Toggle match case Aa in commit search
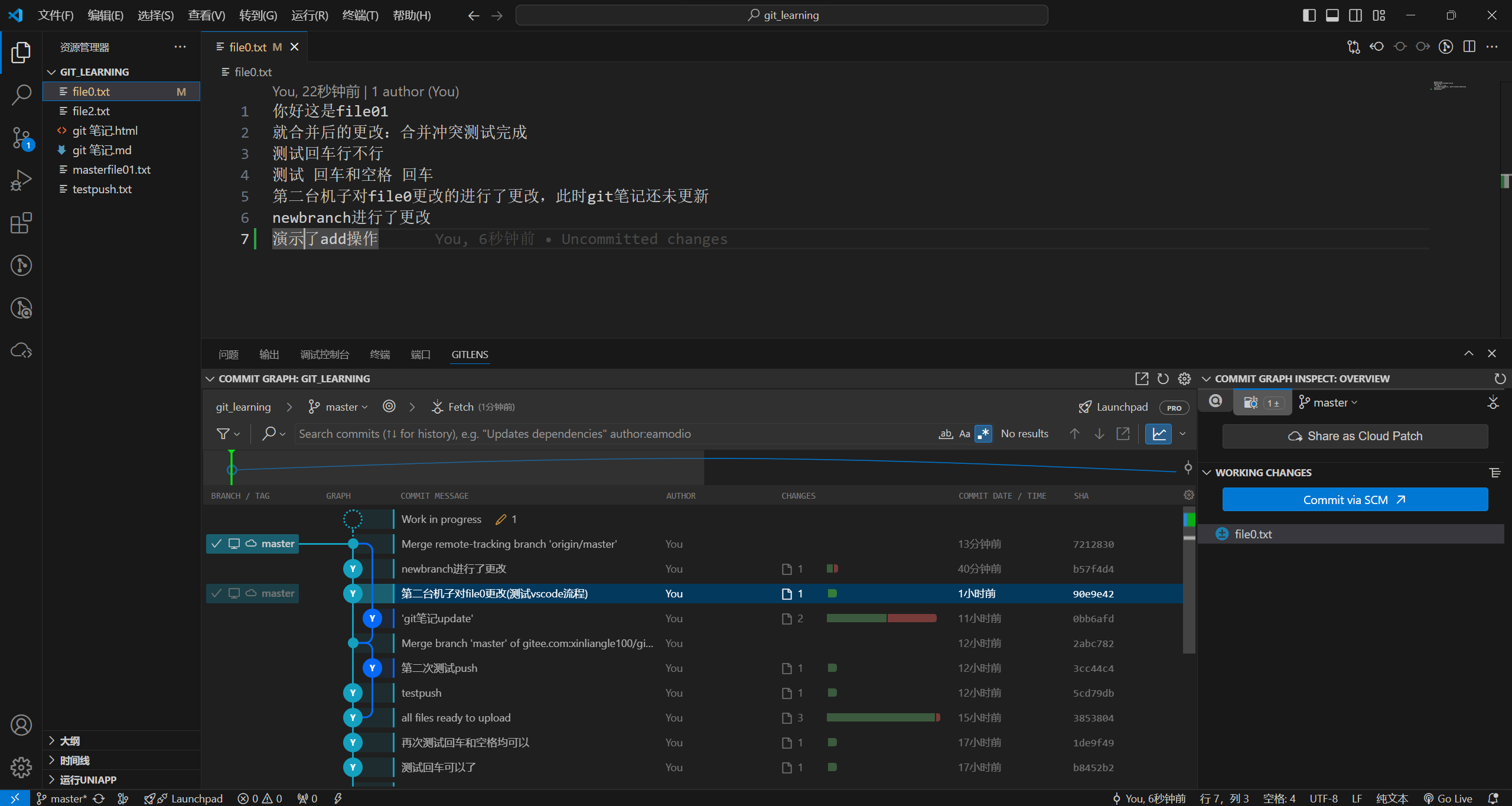This screenshot has width=1512, height=806. [x=964, y=434]
